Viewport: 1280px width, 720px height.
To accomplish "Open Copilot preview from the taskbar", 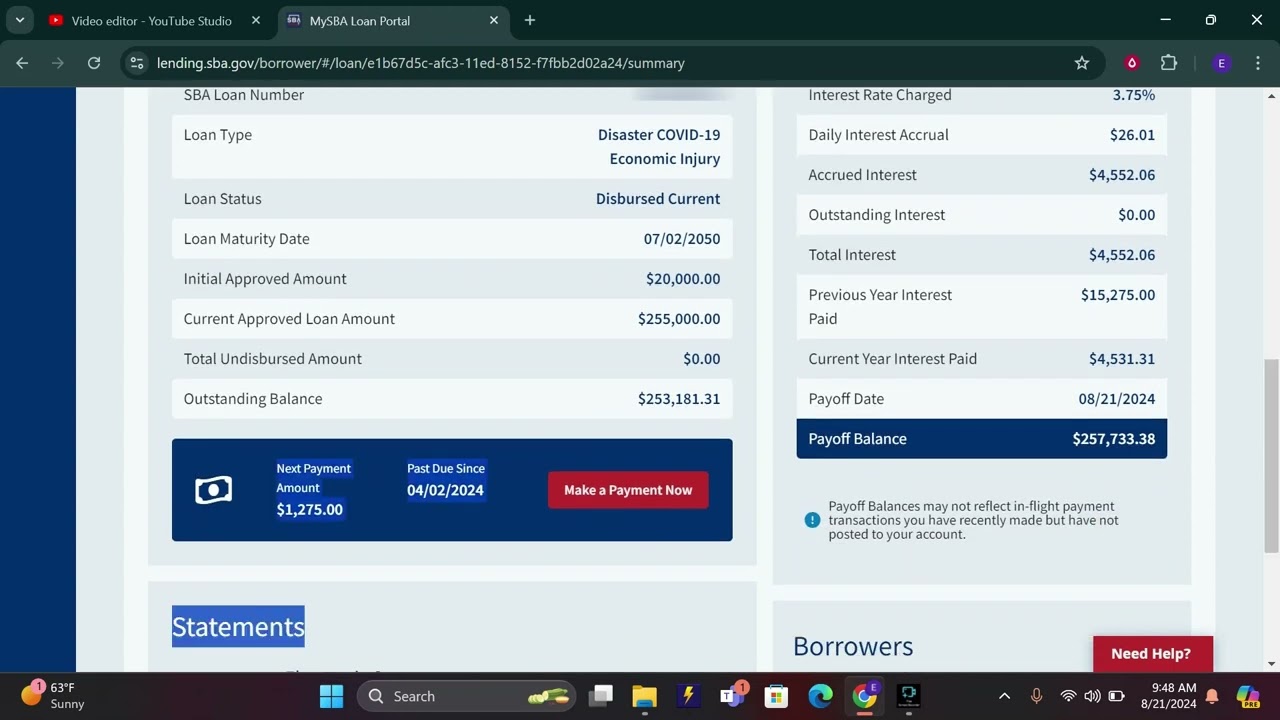I will (1248, 696).
